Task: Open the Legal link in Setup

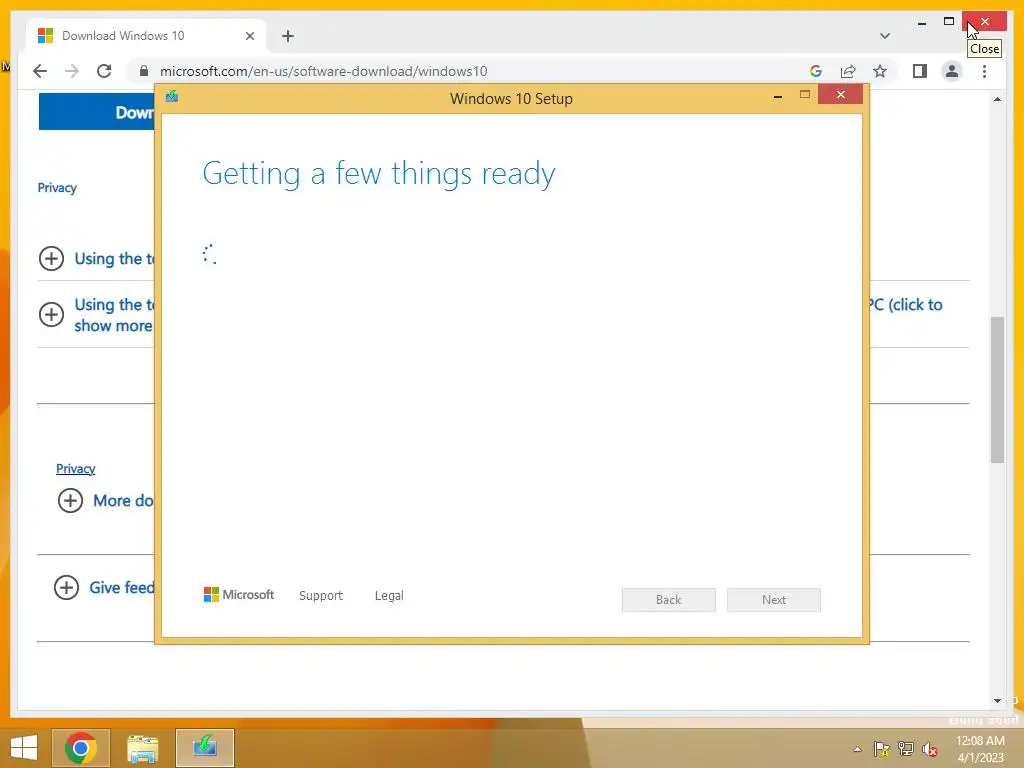Action: pos(389,596)
